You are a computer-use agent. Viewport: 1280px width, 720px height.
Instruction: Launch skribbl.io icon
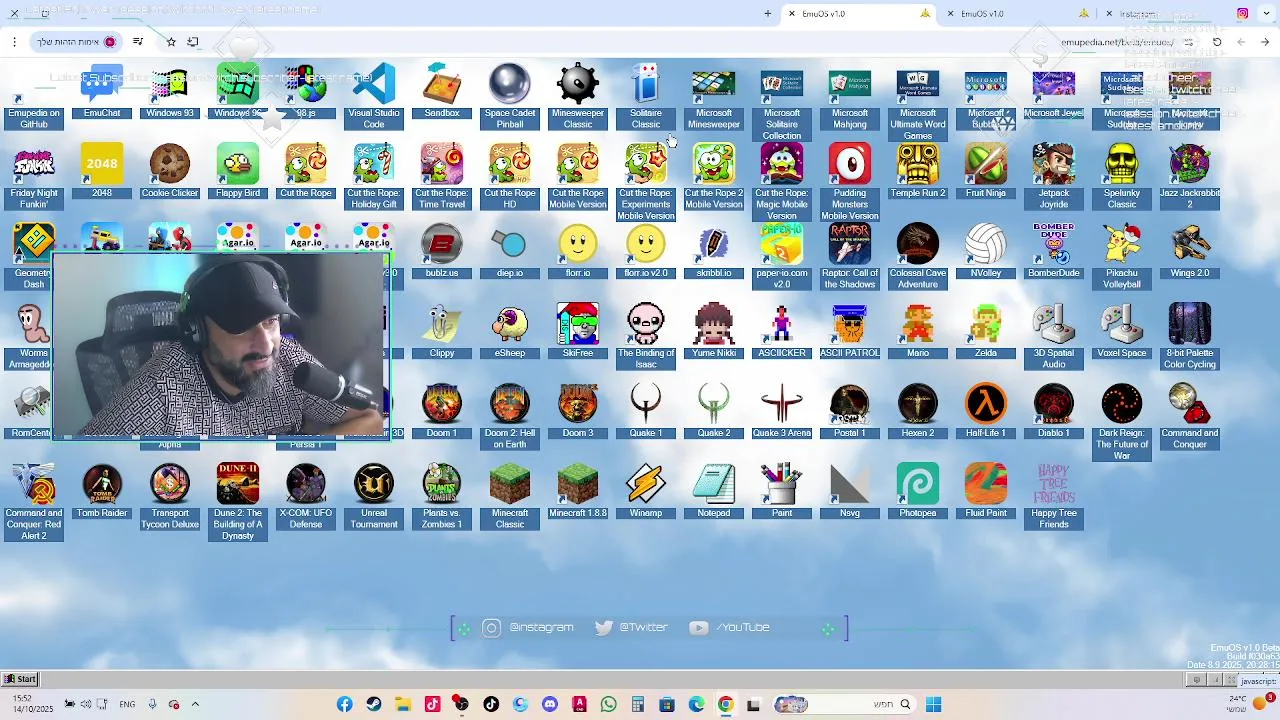pyautogui.click(x=714, y=252)
